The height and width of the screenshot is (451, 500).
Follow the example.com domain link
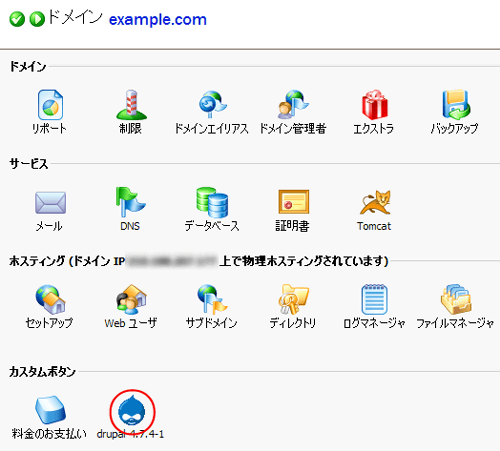click(x=158, y=20)
